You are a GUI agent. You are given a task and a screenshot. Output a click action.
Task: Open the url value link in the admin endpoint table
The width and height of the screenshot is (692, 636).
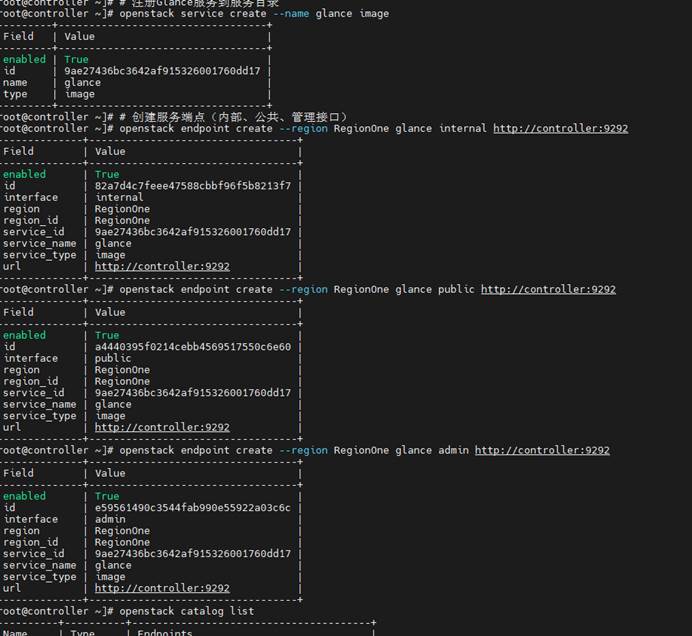click(x=162, y=588)
